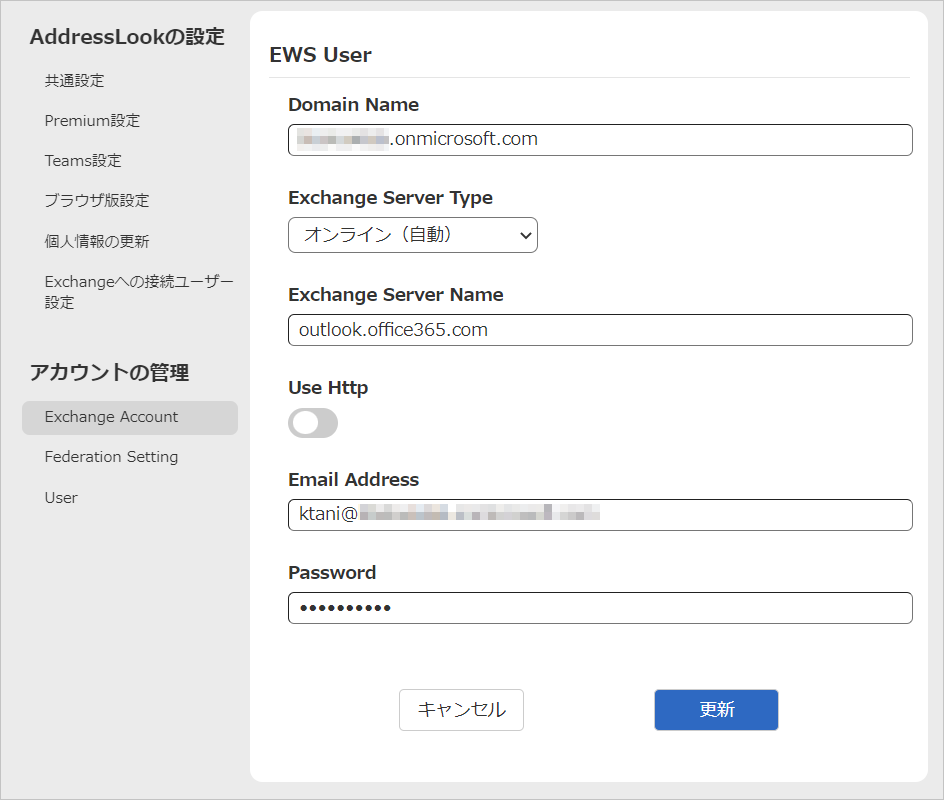Focus the Password input field

coord(600,608)
